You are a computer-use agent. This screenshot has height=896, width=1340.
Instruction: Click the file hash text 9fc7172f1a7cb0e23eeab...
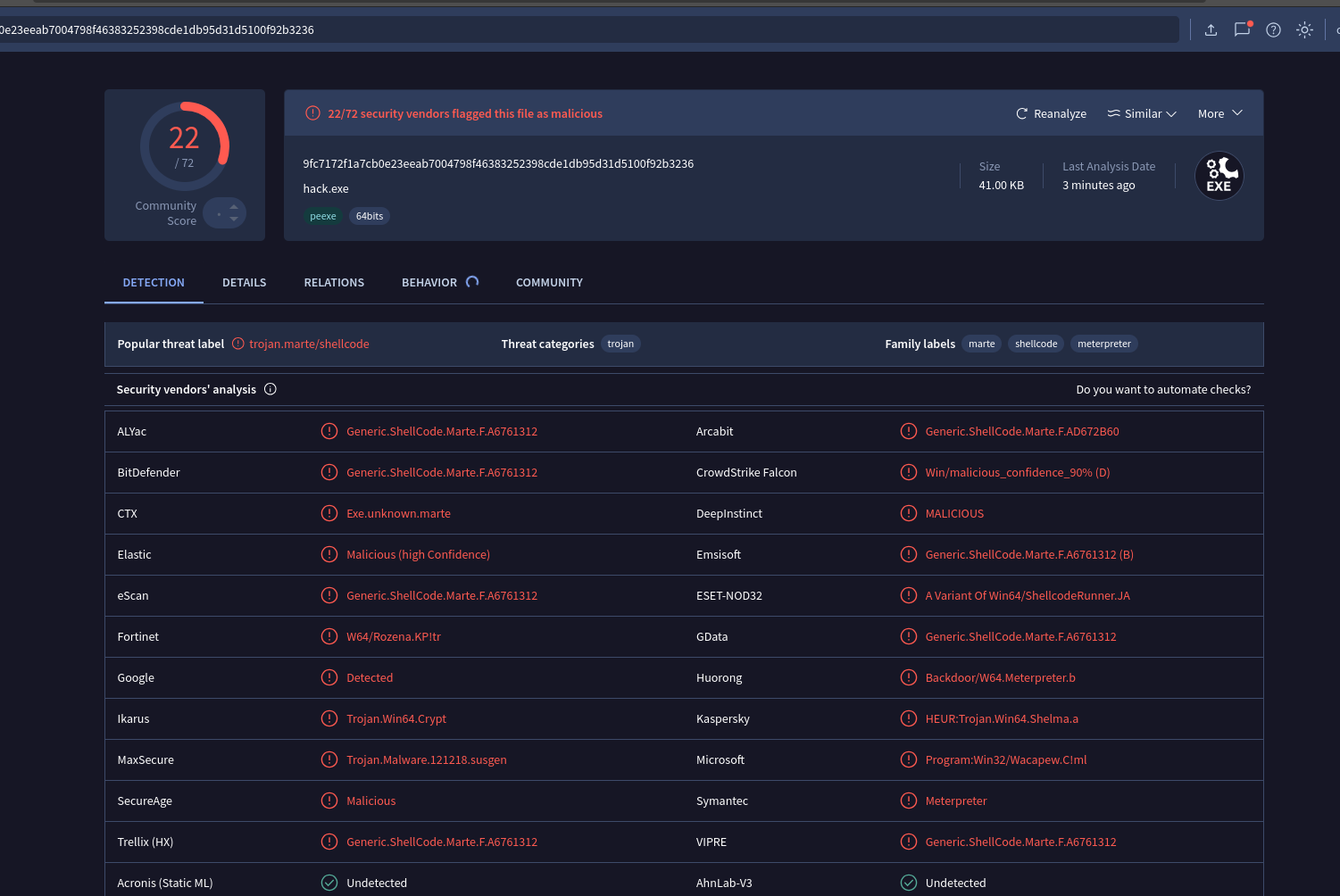[x=498, y=163]
